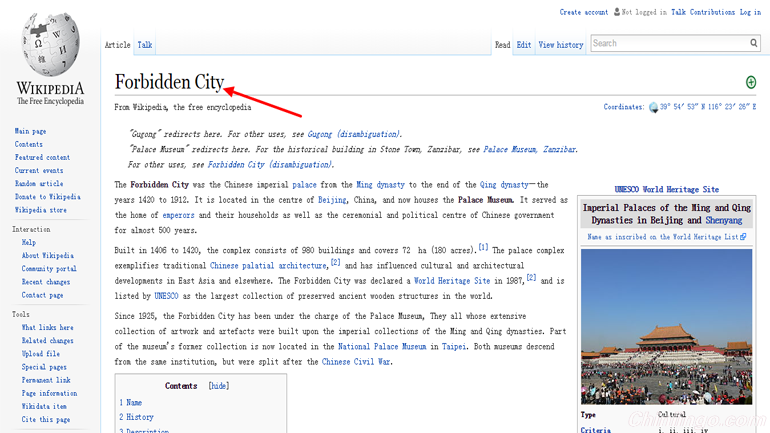Hide the Contents table via hide toggle
The image size is (770, 433).
[x=219, y=386]
